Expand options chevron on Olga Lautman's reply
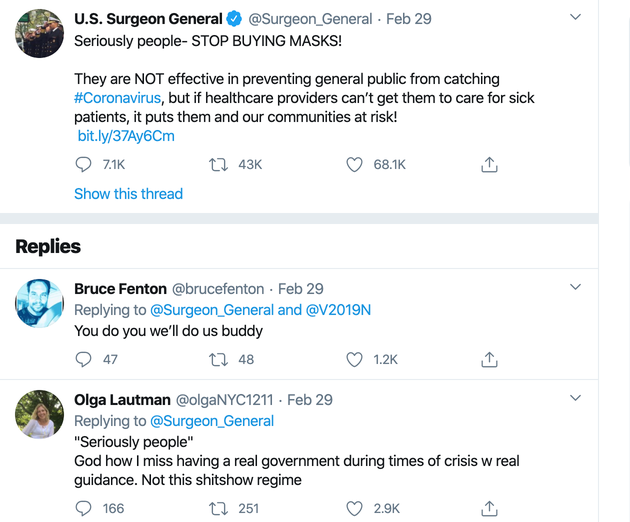 (x=575, y=398)
